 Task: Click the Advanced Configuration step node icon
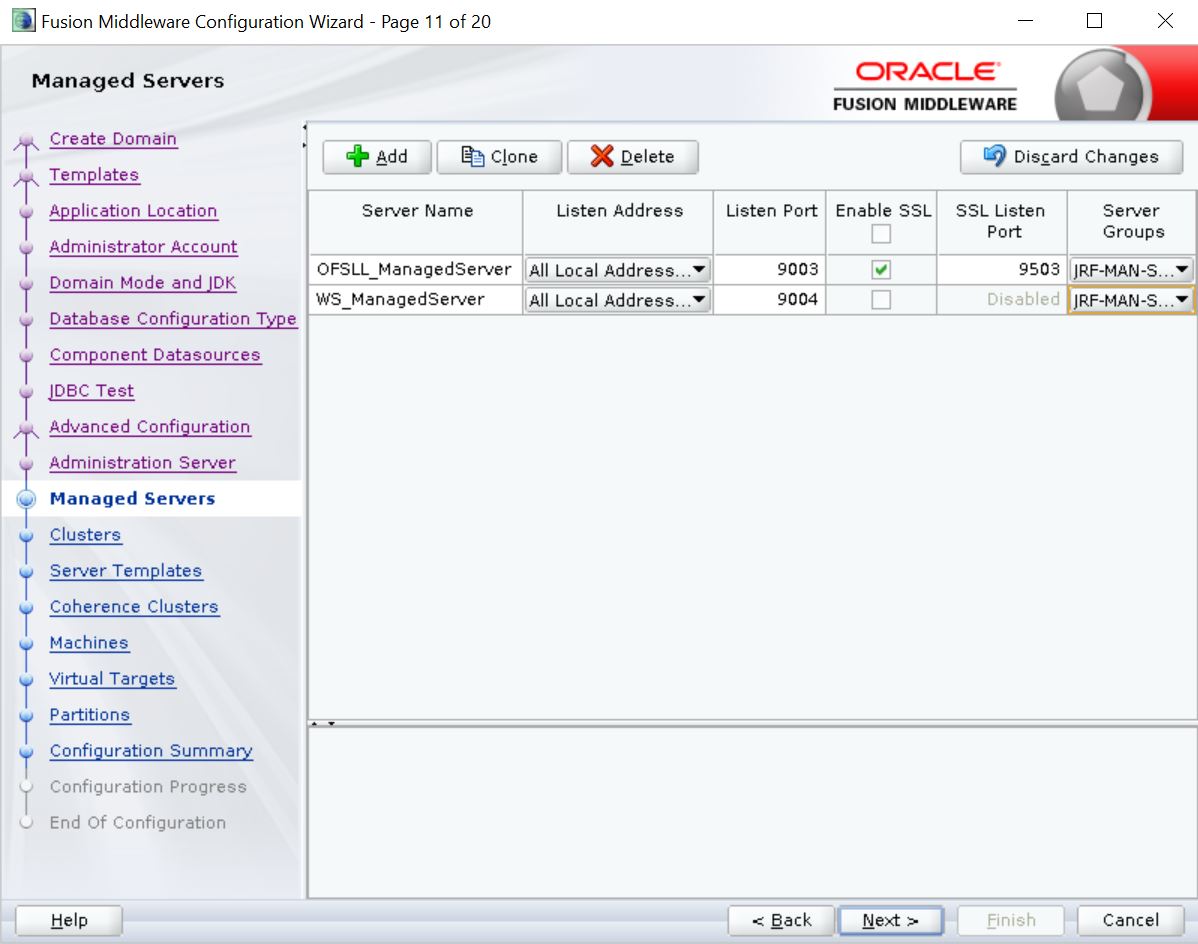pos(26,429)
